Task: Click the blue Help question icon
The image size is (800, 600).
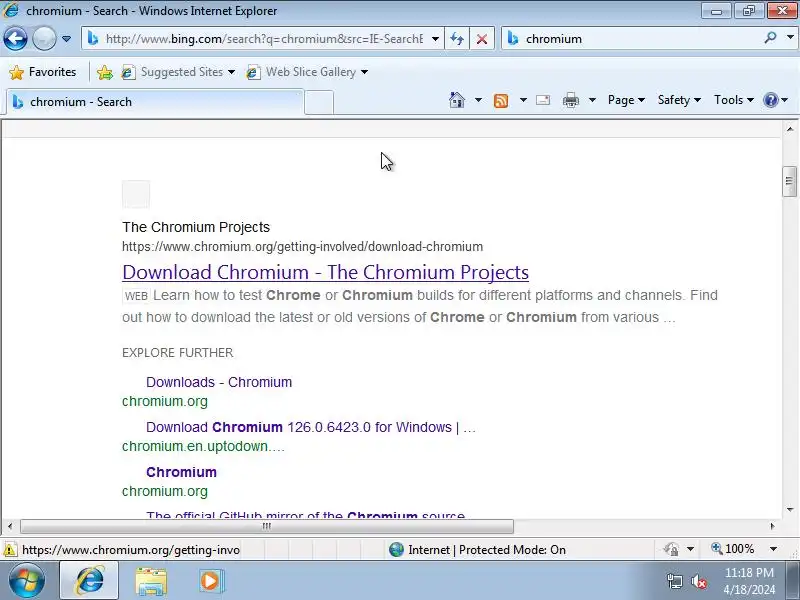Action: point(770,100)
